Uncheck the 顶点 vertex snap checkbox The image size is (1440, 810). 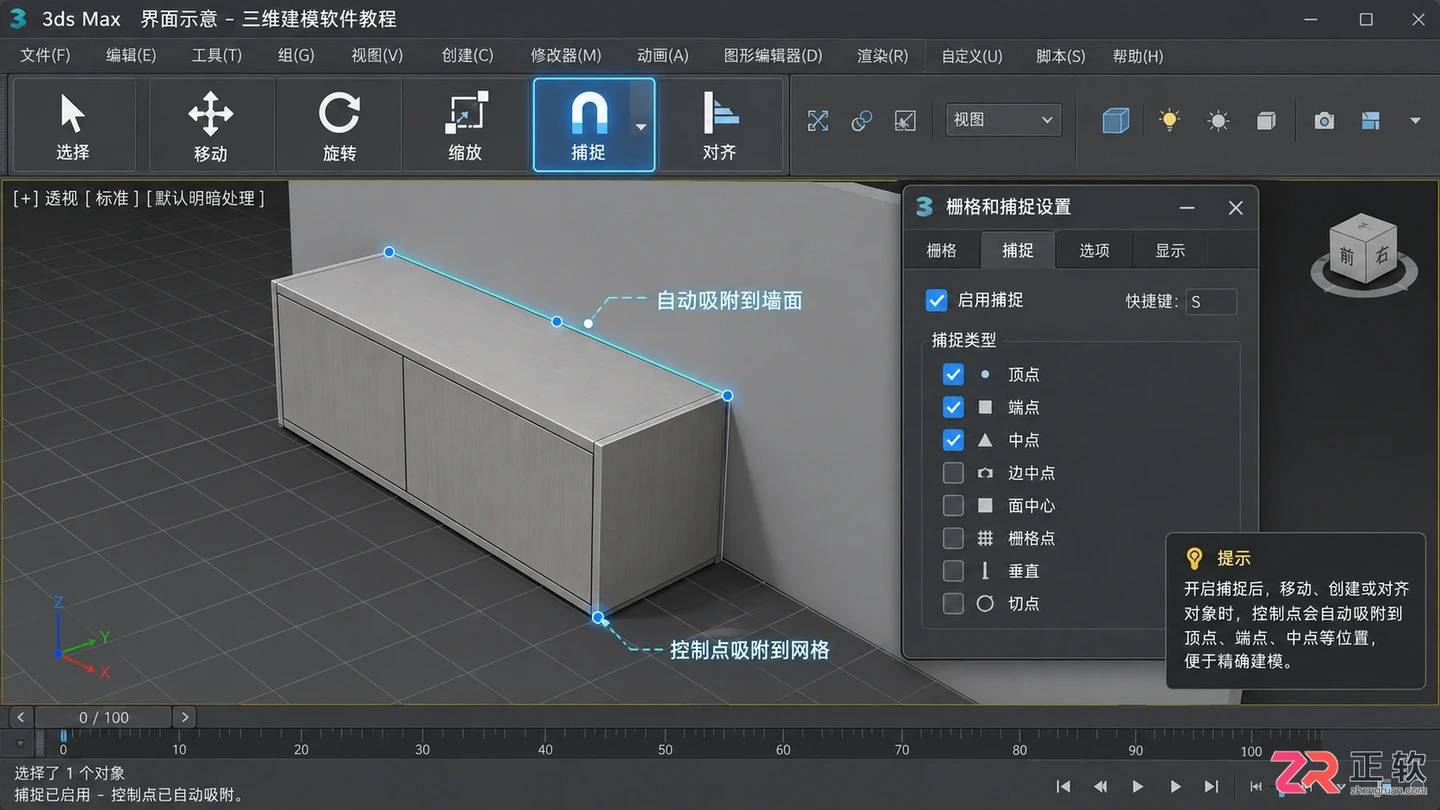click(953, 374)
